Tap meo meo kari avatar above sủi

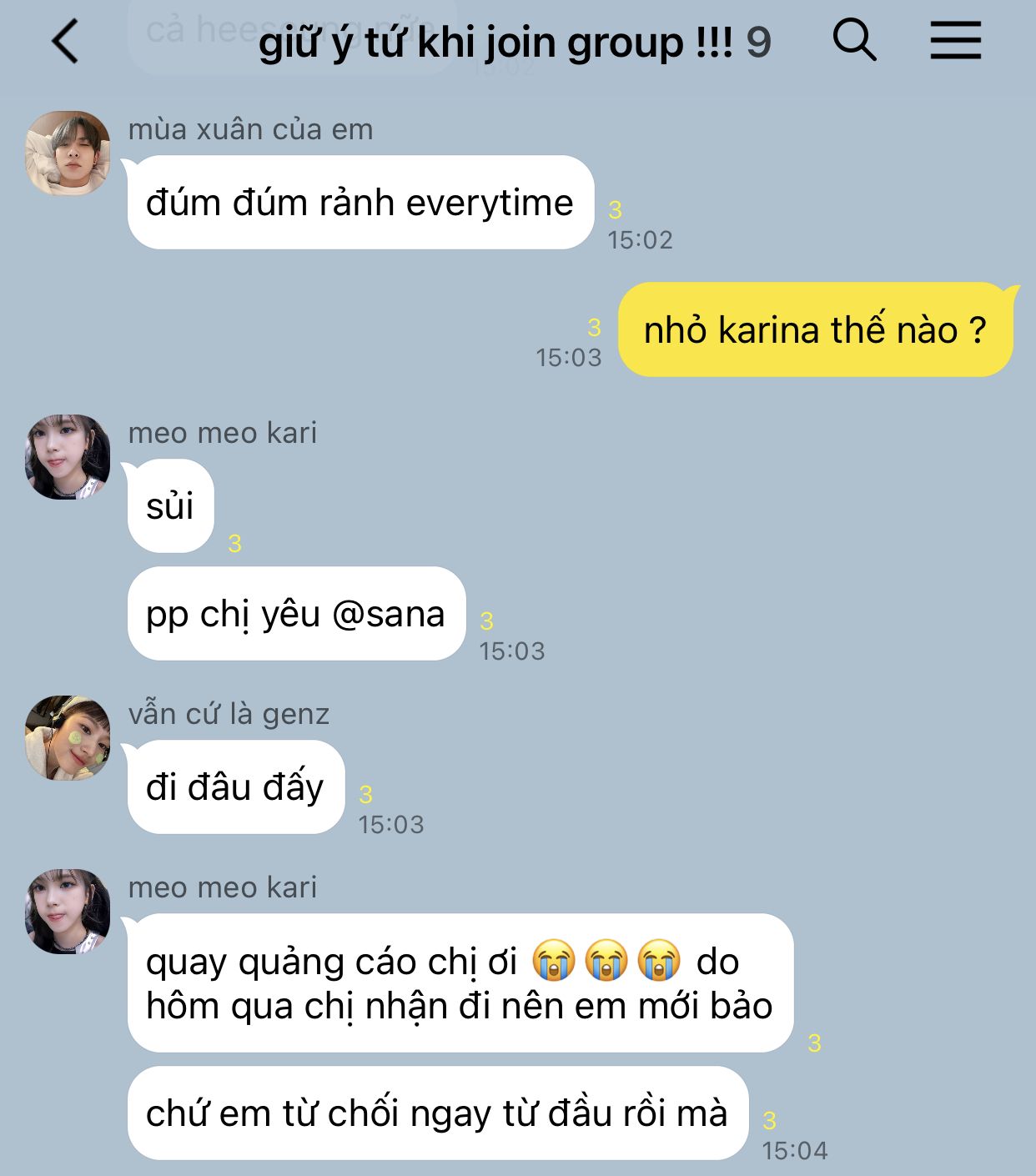[68, 457]
